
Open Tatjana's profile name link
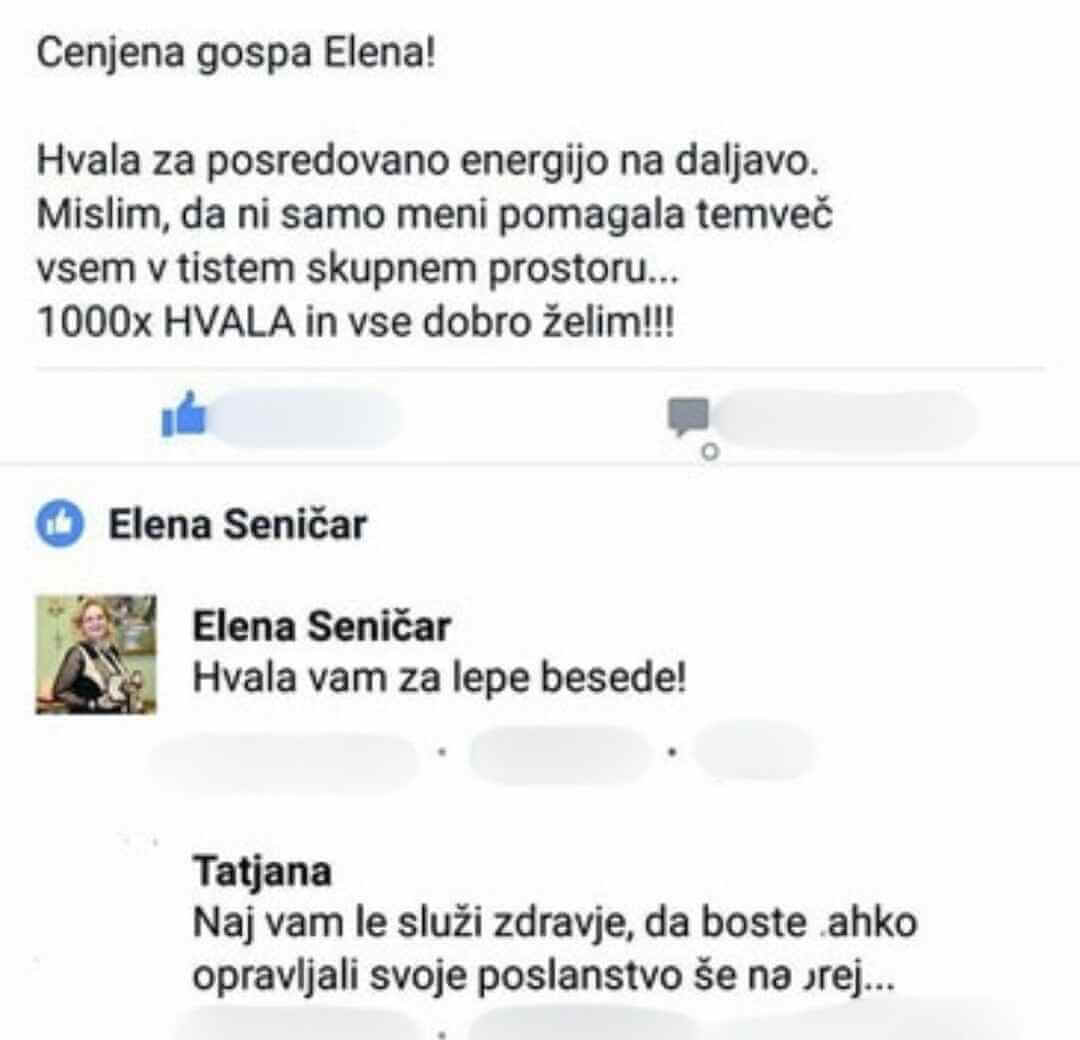(x=261, y=872)
